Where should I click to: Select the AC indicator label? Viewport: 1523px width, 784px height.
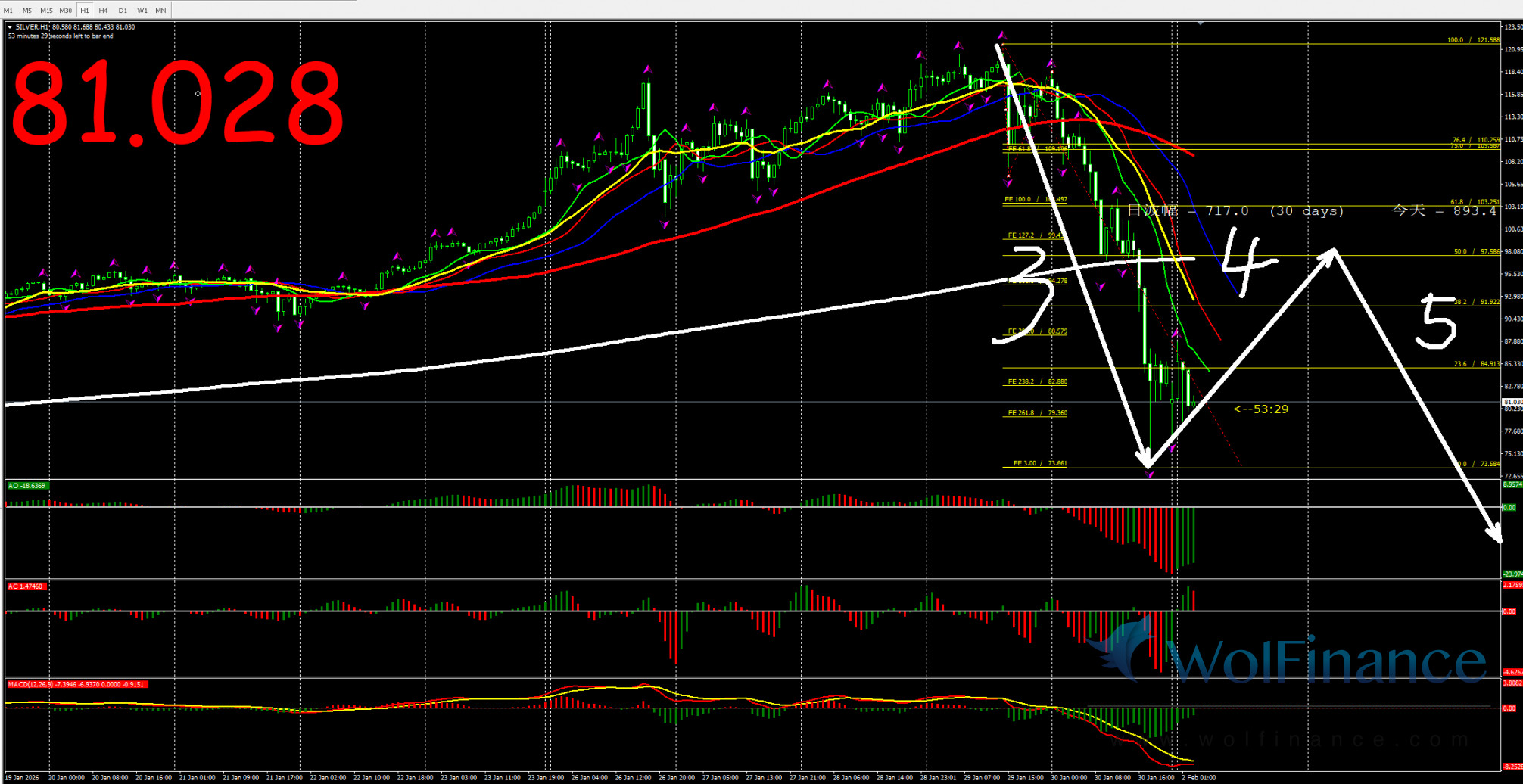26,586
